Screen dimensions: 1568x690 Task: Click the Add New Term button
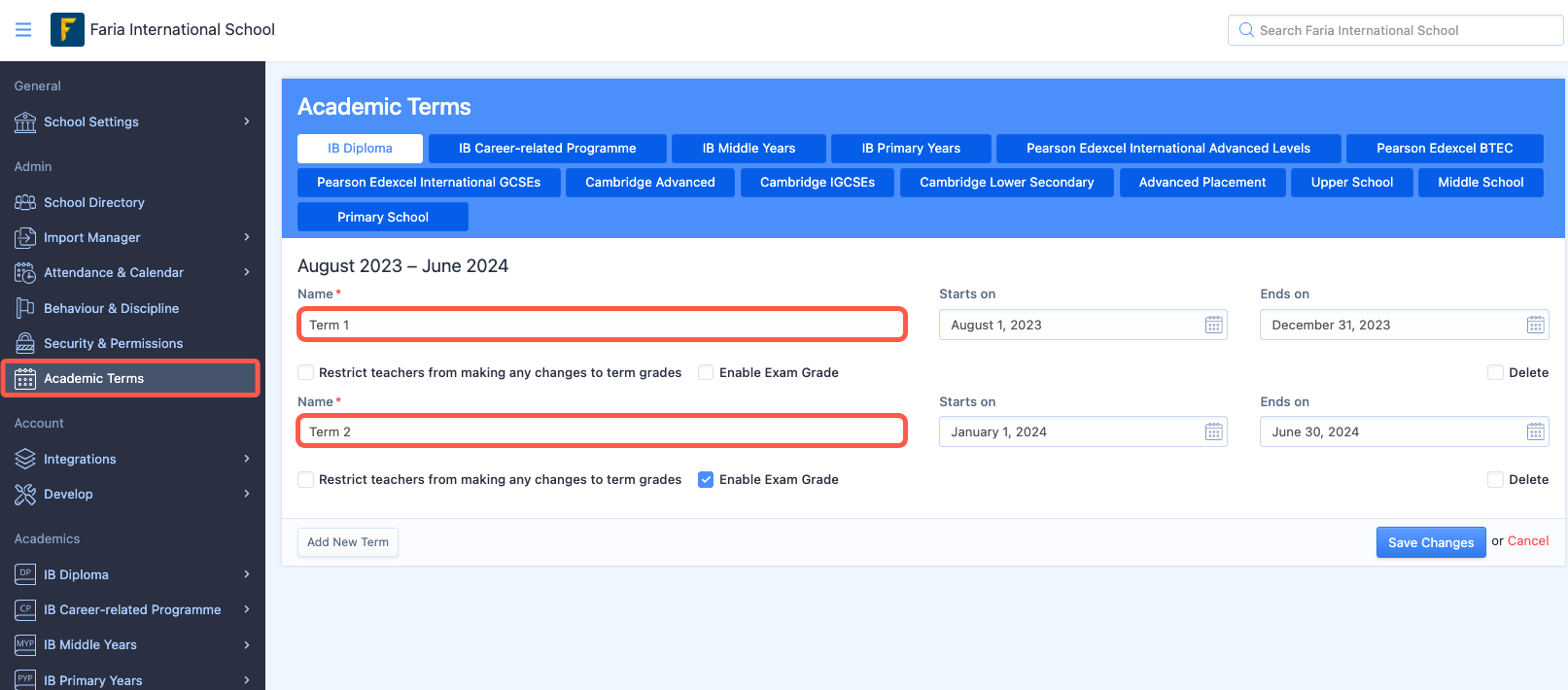point(348,542)
